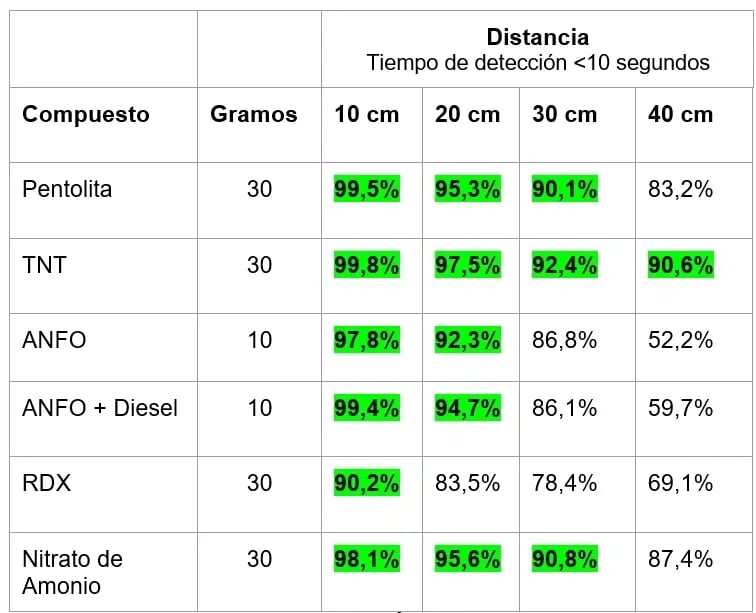Click the highlighted 90,6% TNT value
This screenshot has height=613, width=756.
pyautogui.click(x=680, y=265)
